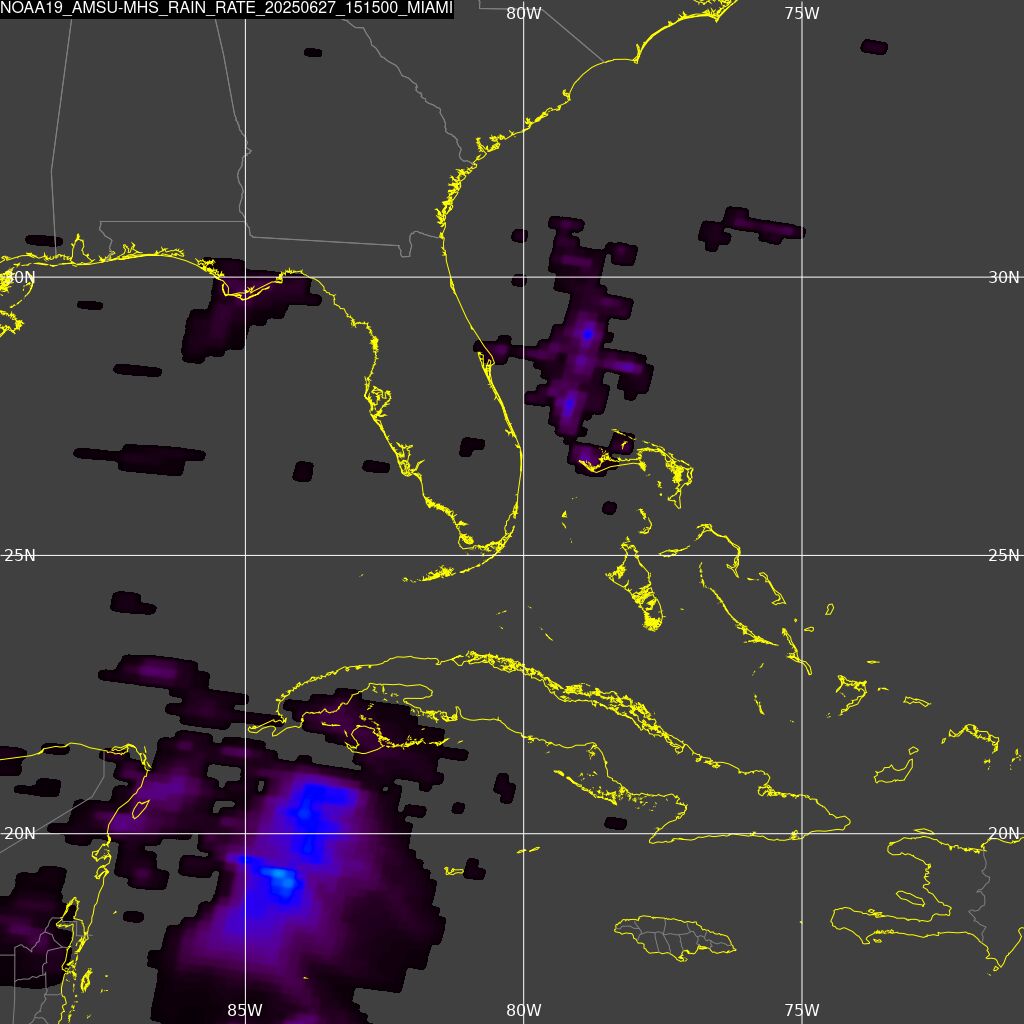Click the 20N label on the left edge

(20, 833)
